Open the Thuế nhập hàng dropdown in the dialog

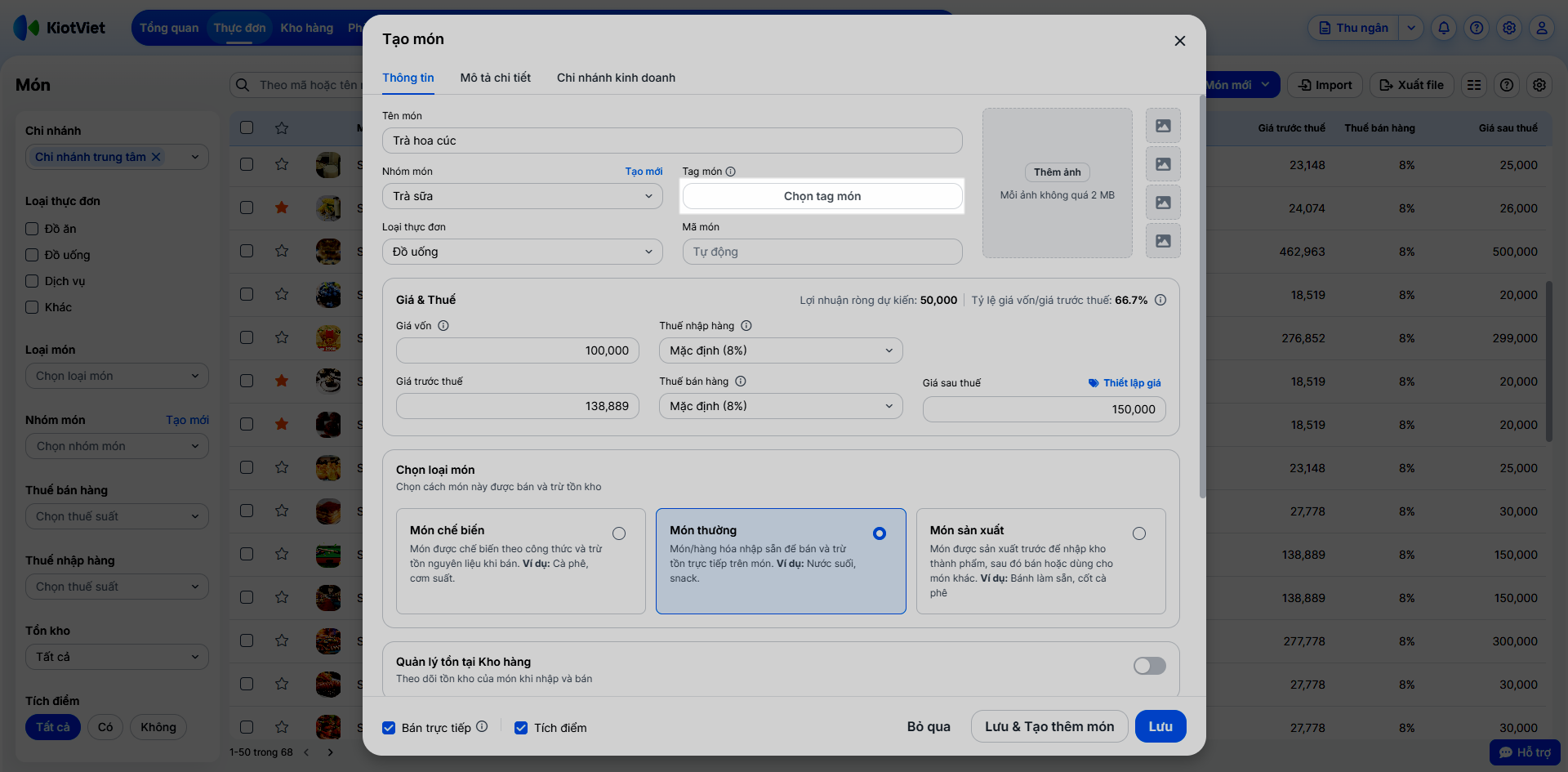pyautogui.click(x=781, y=350)
